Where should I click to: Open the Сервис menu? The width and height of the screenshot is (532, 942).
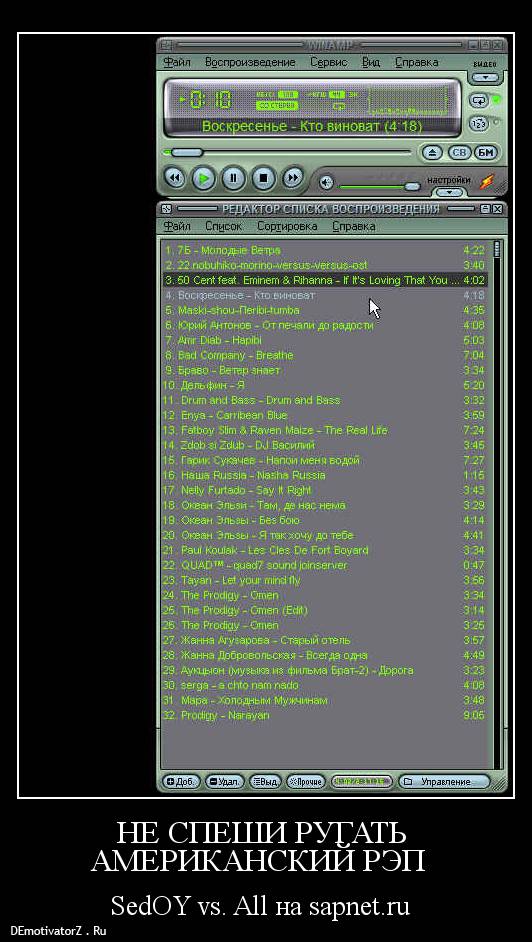[328, 62]
